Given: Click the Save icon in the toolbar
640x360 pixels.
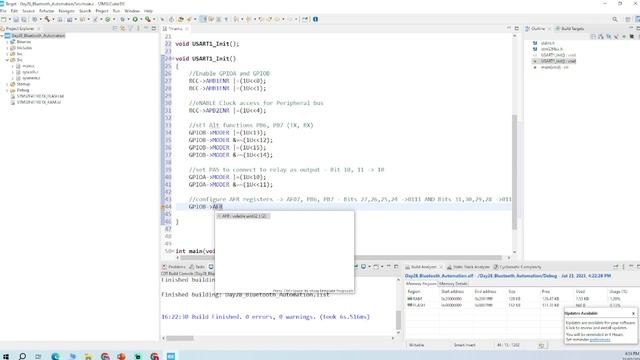Looking at the screenshot, I should point(16,19).
